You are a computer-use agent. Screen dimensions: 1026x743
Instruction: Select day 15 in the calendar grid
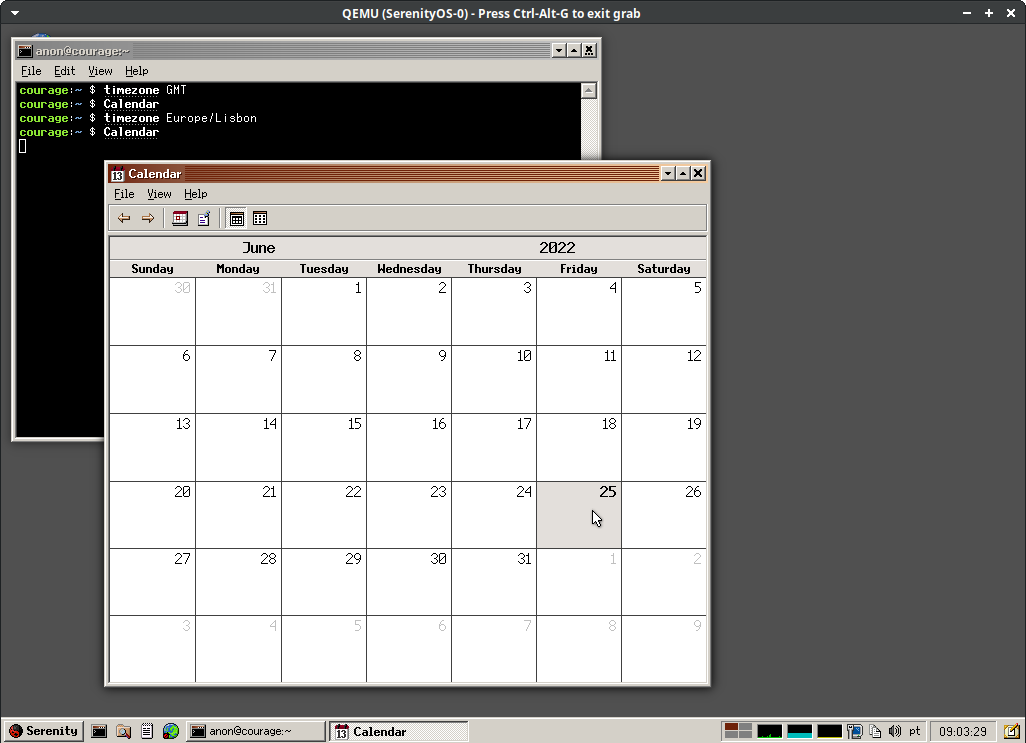pos(324,447)
